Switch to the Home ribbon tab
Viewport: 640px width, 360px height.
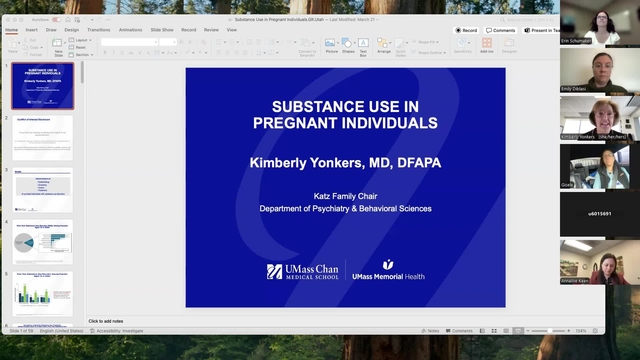(11, 30)
